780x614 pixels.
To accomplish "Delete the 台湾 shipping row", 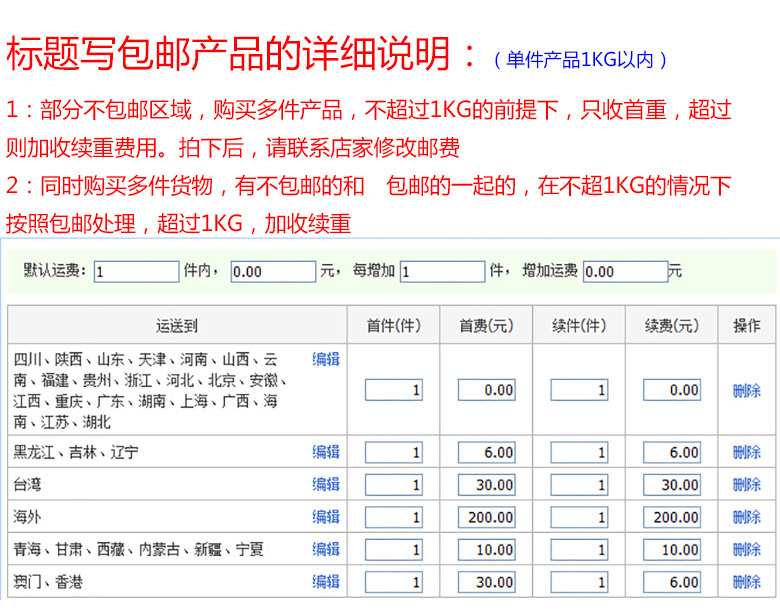I will tap(747, 485).
